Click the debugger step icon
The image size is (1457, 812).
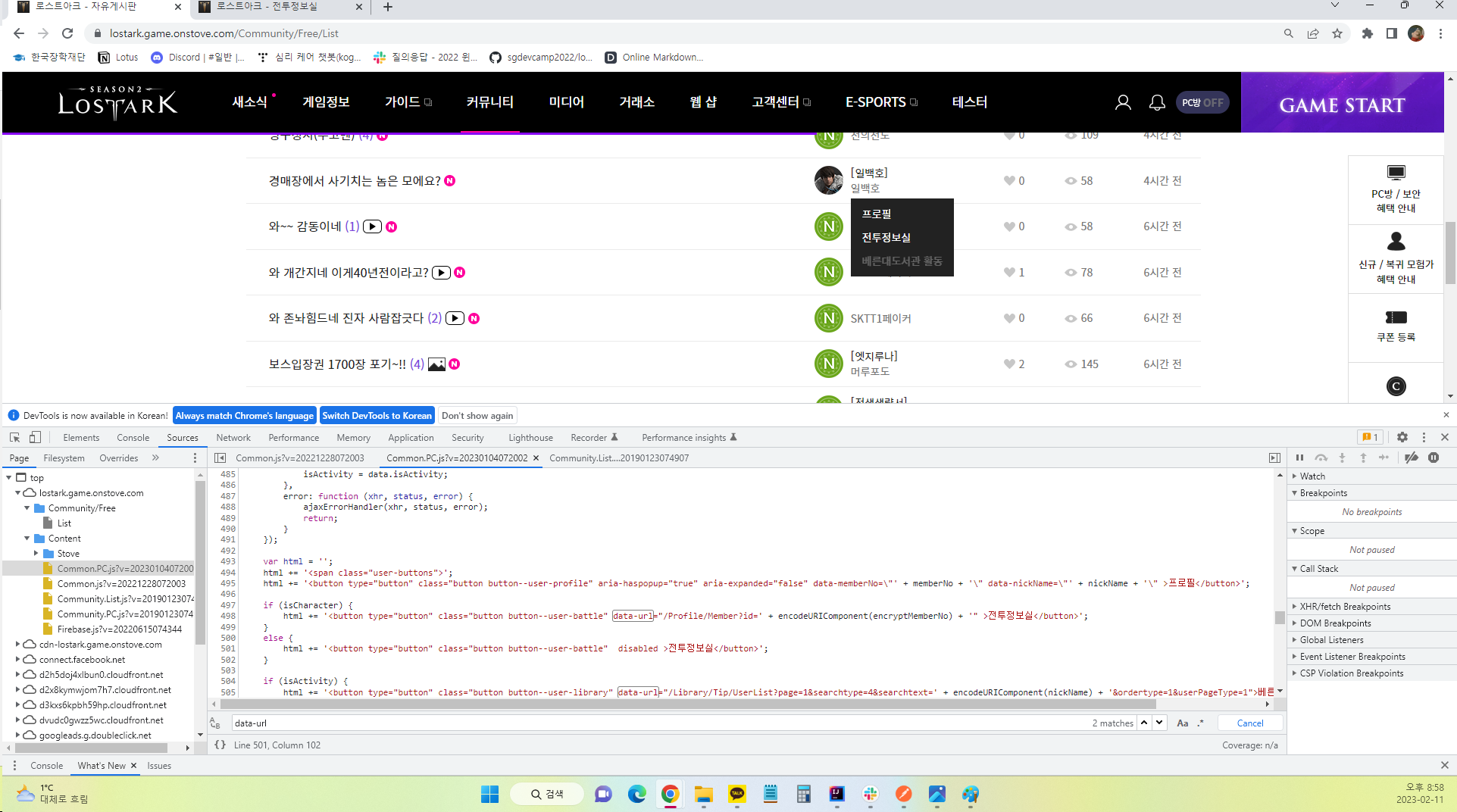1384,458
